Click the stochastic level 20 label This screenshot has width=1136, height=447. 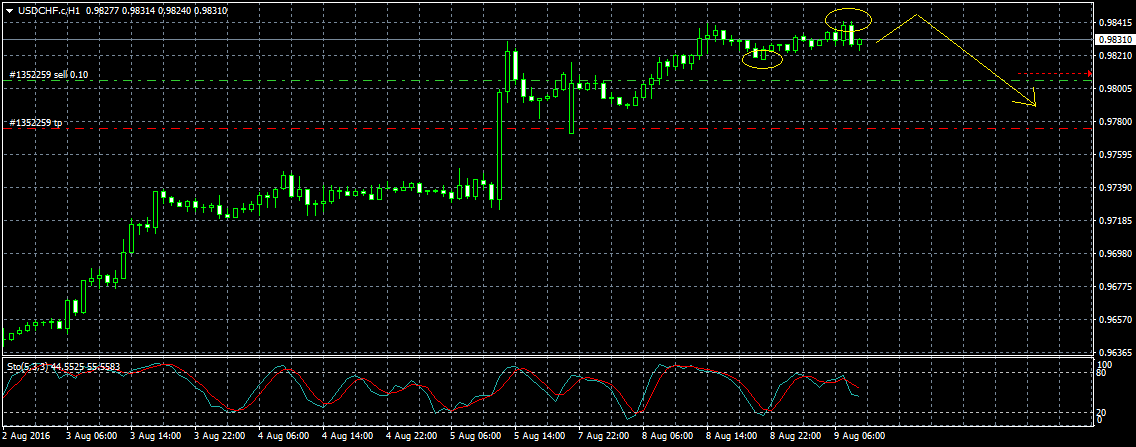pyautogui.click(x=1103, y=412)
